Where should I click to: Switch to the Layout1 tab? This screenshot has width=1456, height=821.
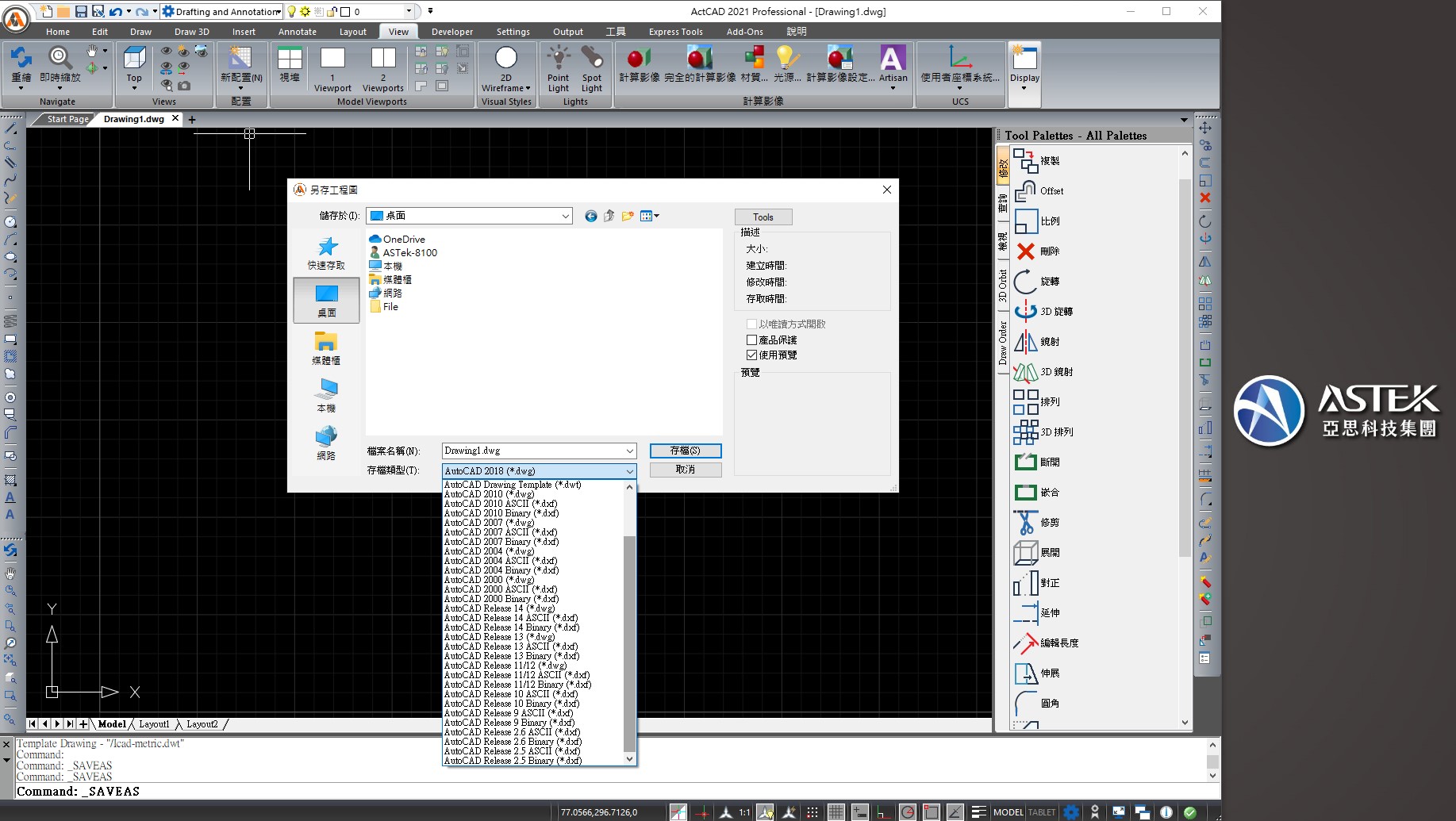click(x=154, y=724)
